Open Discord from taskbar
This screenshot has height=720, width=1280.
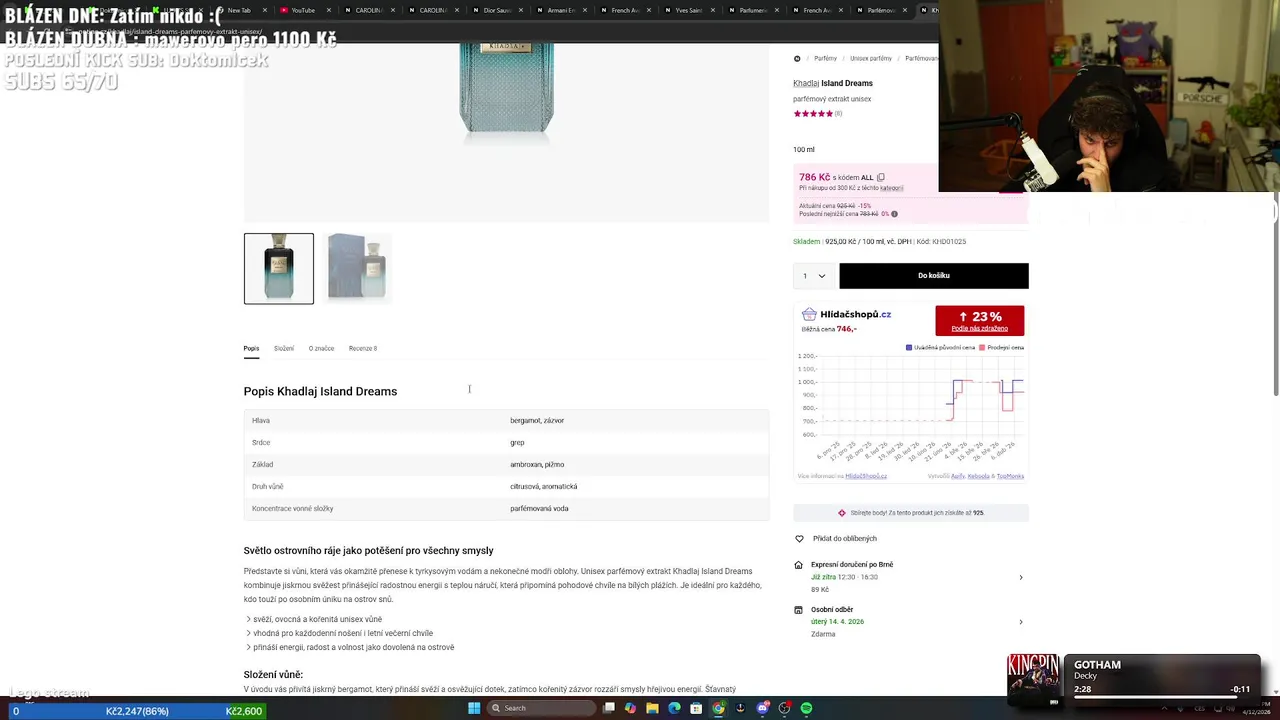(762, 708)
